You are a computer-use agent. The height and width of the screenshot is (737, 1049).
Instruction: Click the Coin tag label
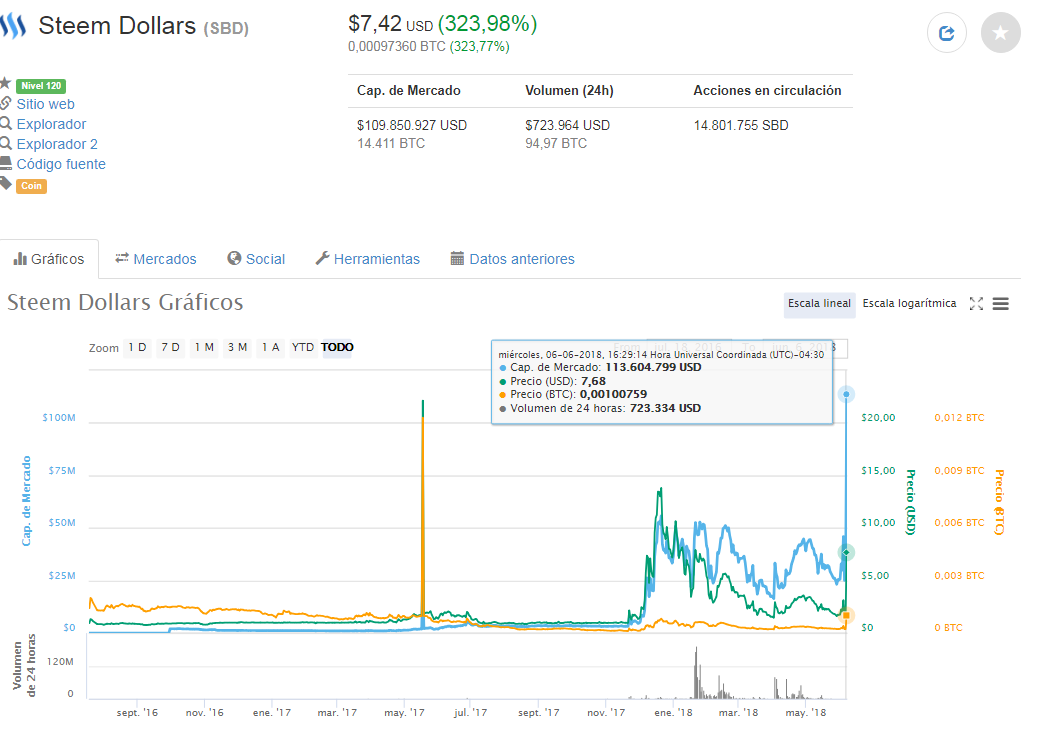tap(31, 186)
